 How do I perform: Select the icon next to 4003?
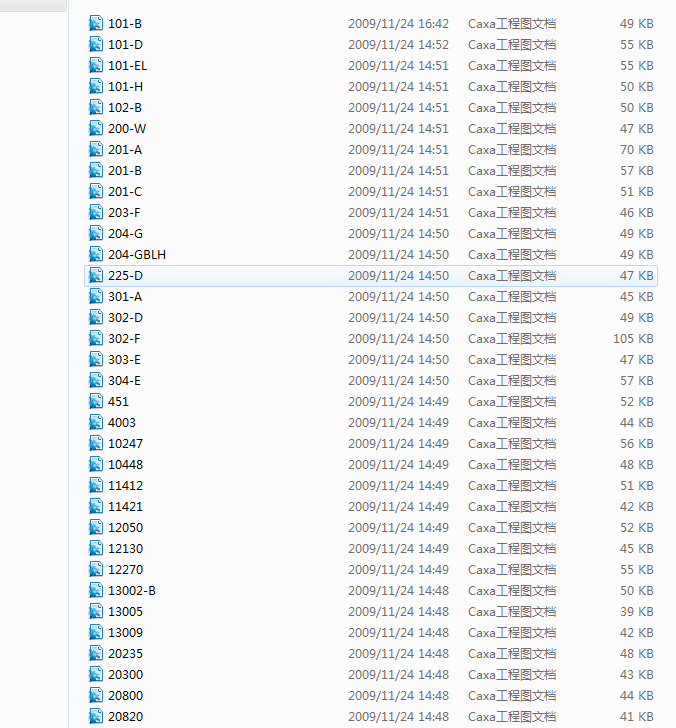96,422
